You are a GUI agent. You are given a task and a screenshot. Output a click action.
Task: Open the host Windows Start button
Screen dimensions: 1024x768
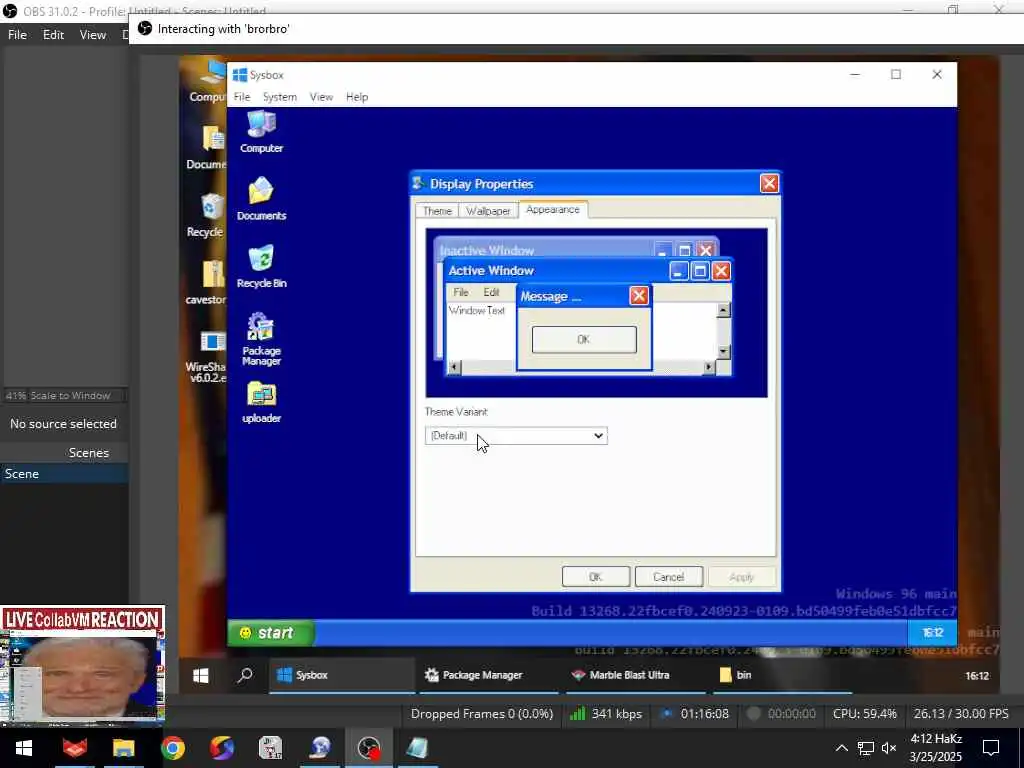tap(24, 748)
